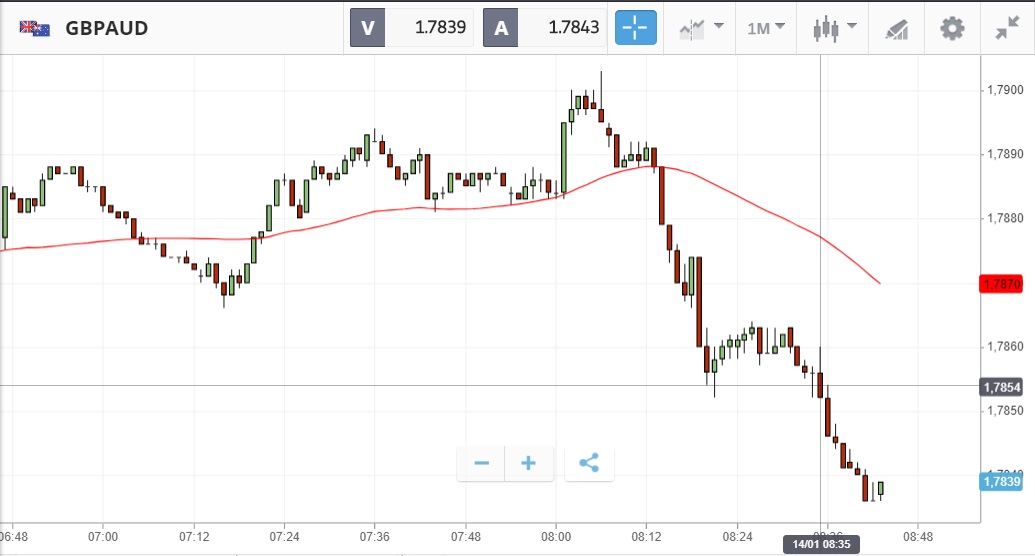
Task: Collapse the chart with shrink arrows
Action: (x=1007, y=28)
